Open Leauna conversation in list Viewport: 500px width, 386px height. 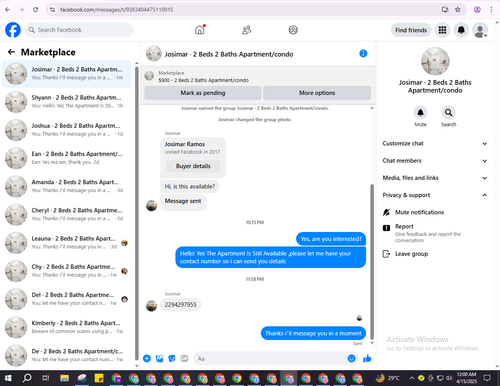tap(66, 243)
